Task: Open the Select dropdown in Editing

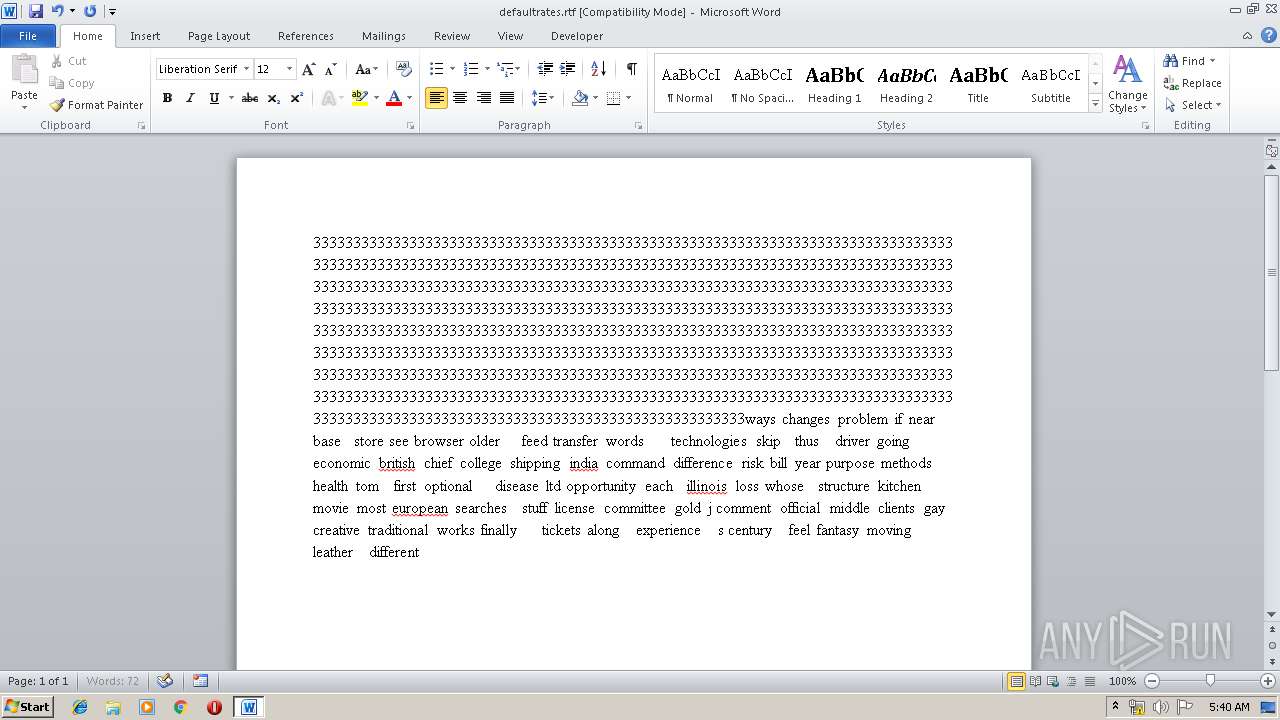Action: [x=1193, y=105]
